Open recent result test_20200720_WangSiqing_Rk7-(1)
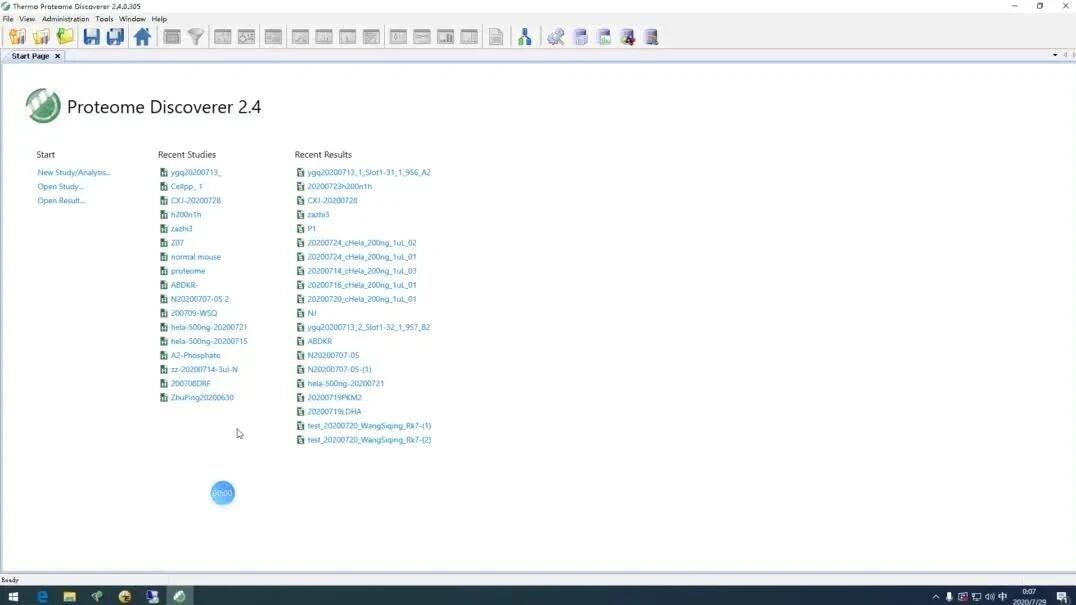The width and height of the screenshot is (1076, 605). tap(369, 425)
